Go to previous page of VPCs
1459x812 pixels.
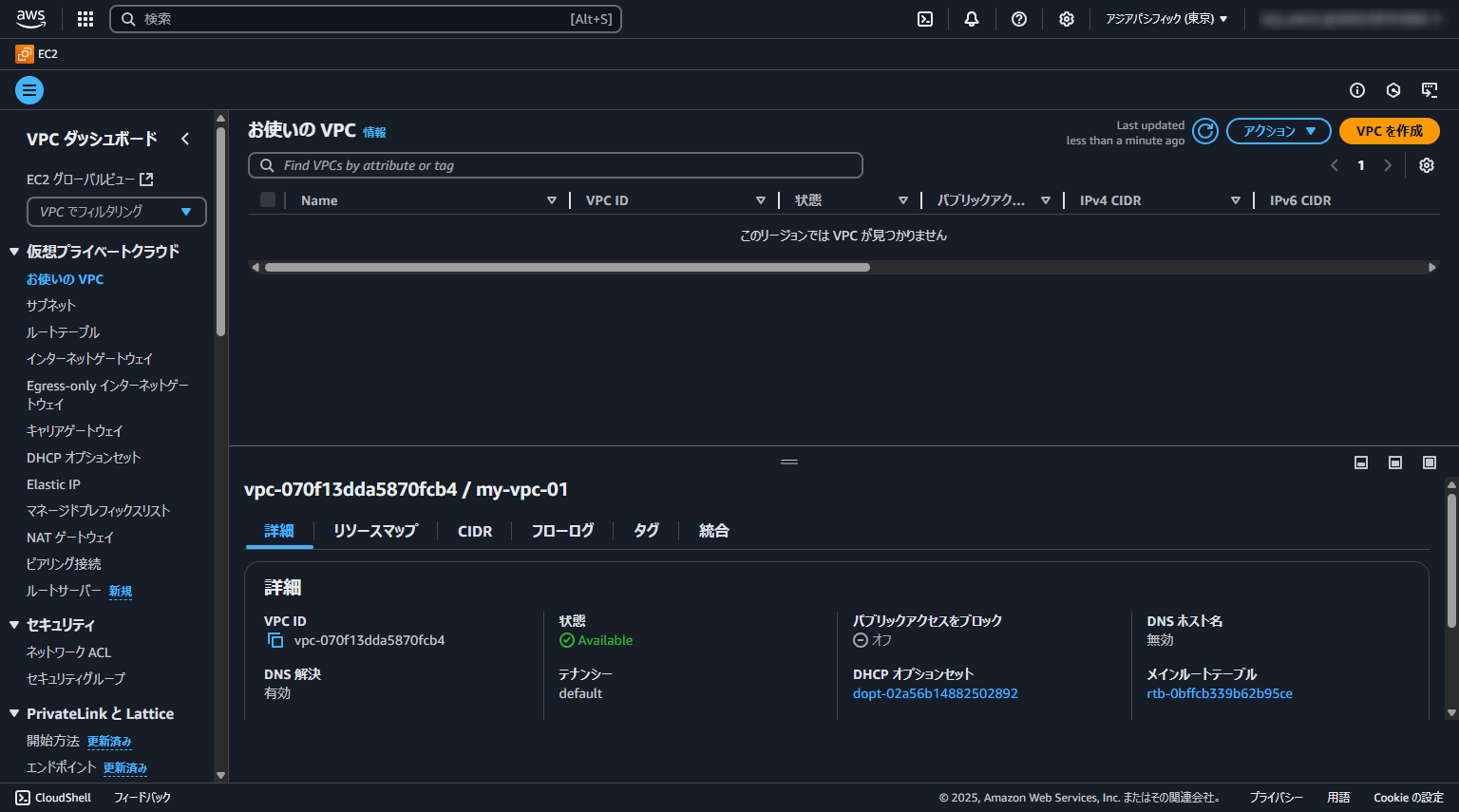(1335, 165)
